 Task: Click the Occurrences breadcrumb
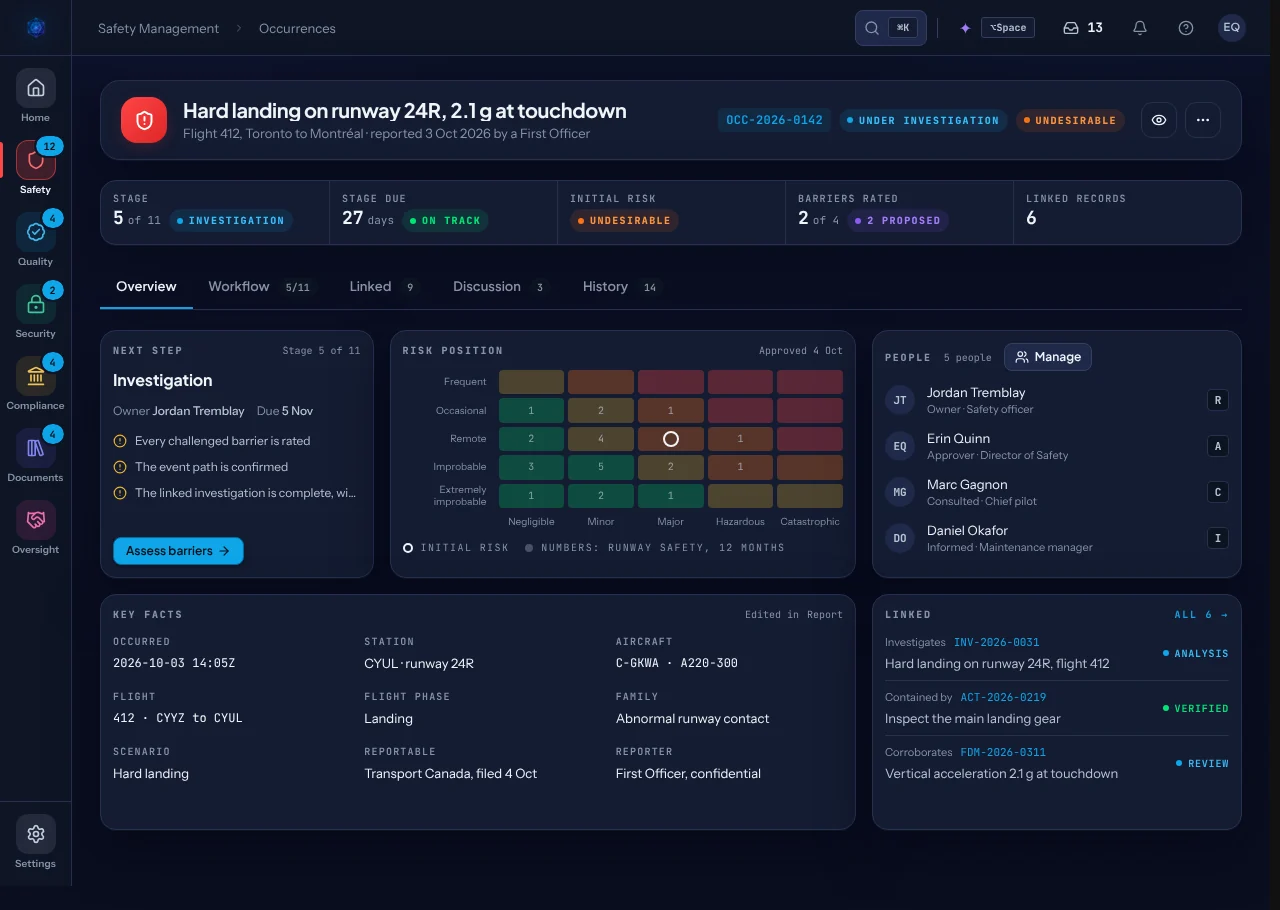[x=297, y=28]
